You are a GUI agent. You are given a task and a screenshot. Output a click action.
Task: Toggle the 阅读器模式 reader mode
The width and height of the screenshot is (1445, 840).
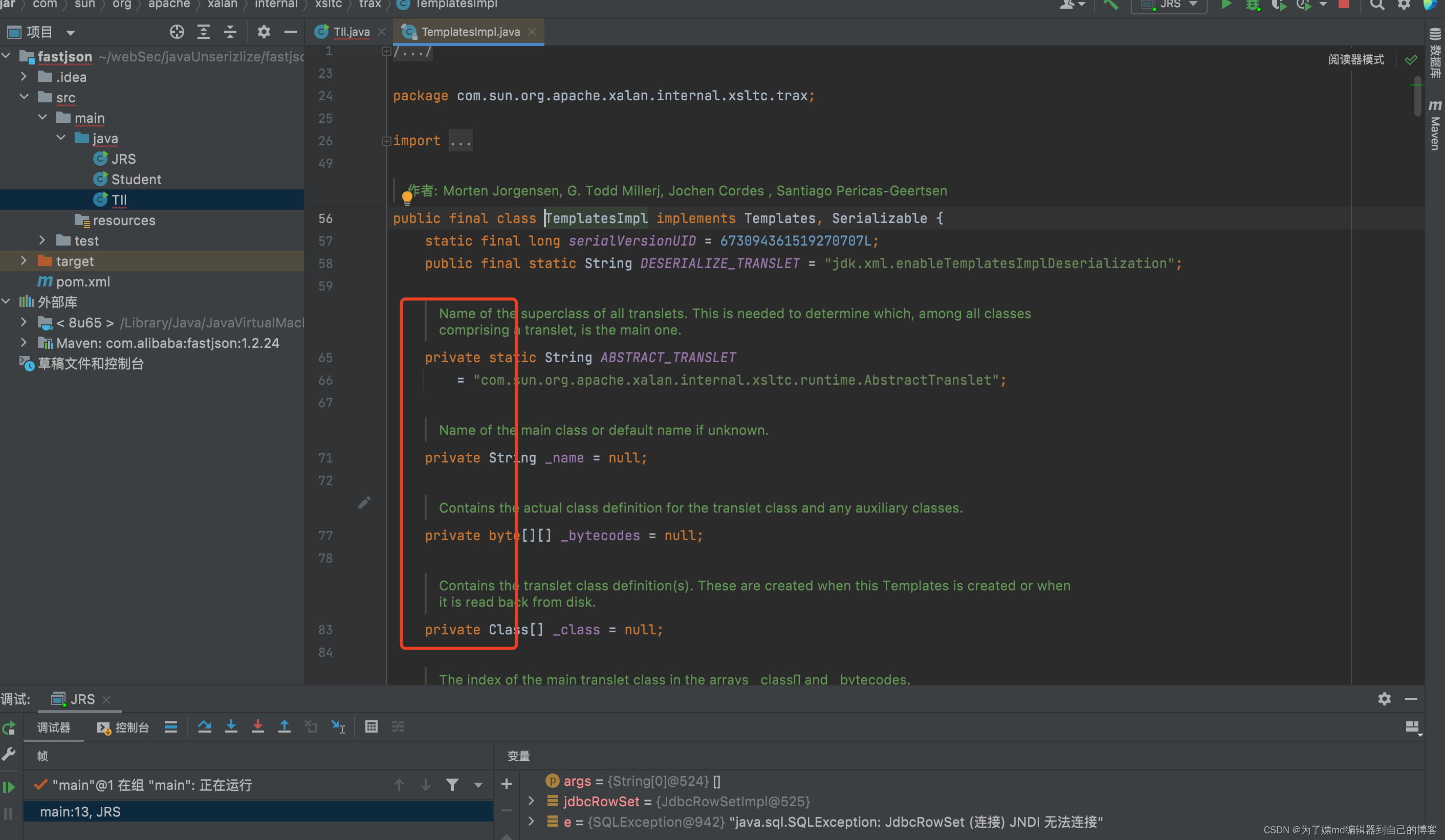[x=1355, y=60]
